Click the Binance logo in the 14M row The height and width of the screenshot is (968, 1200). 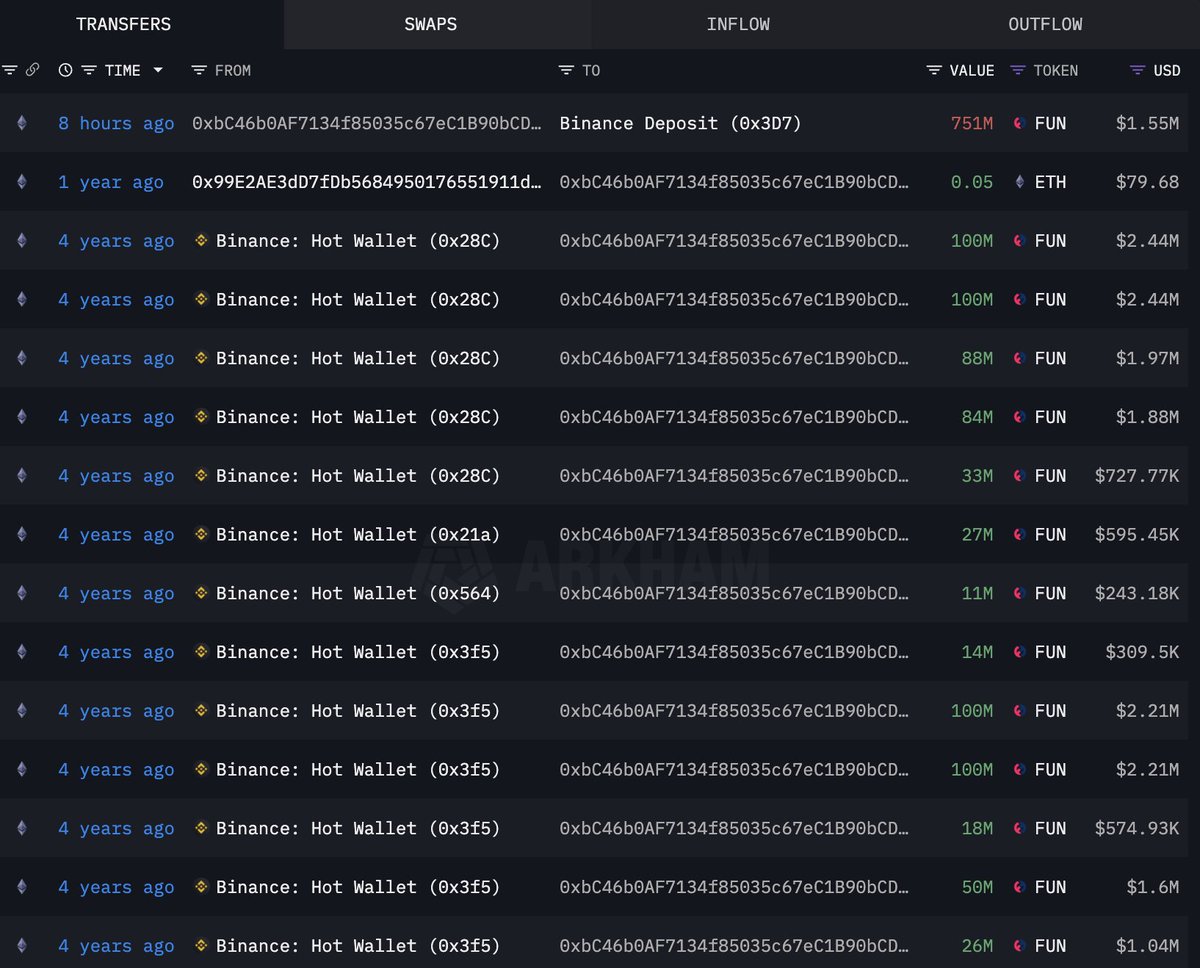tap(201, 652)
